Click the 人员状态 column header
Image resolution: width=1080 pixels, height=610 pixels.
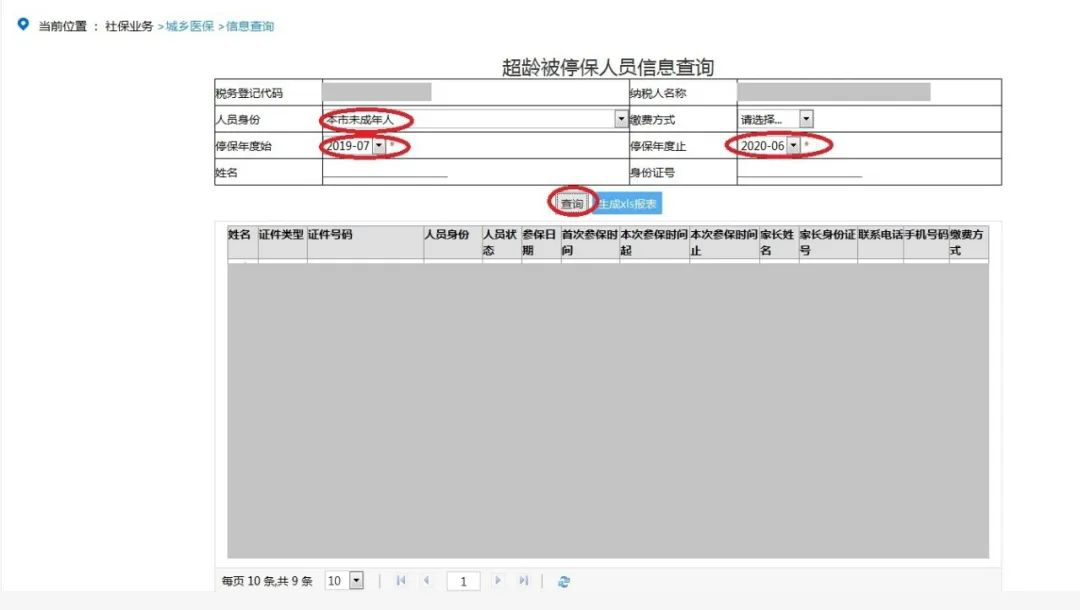click(x=501, y=242)
